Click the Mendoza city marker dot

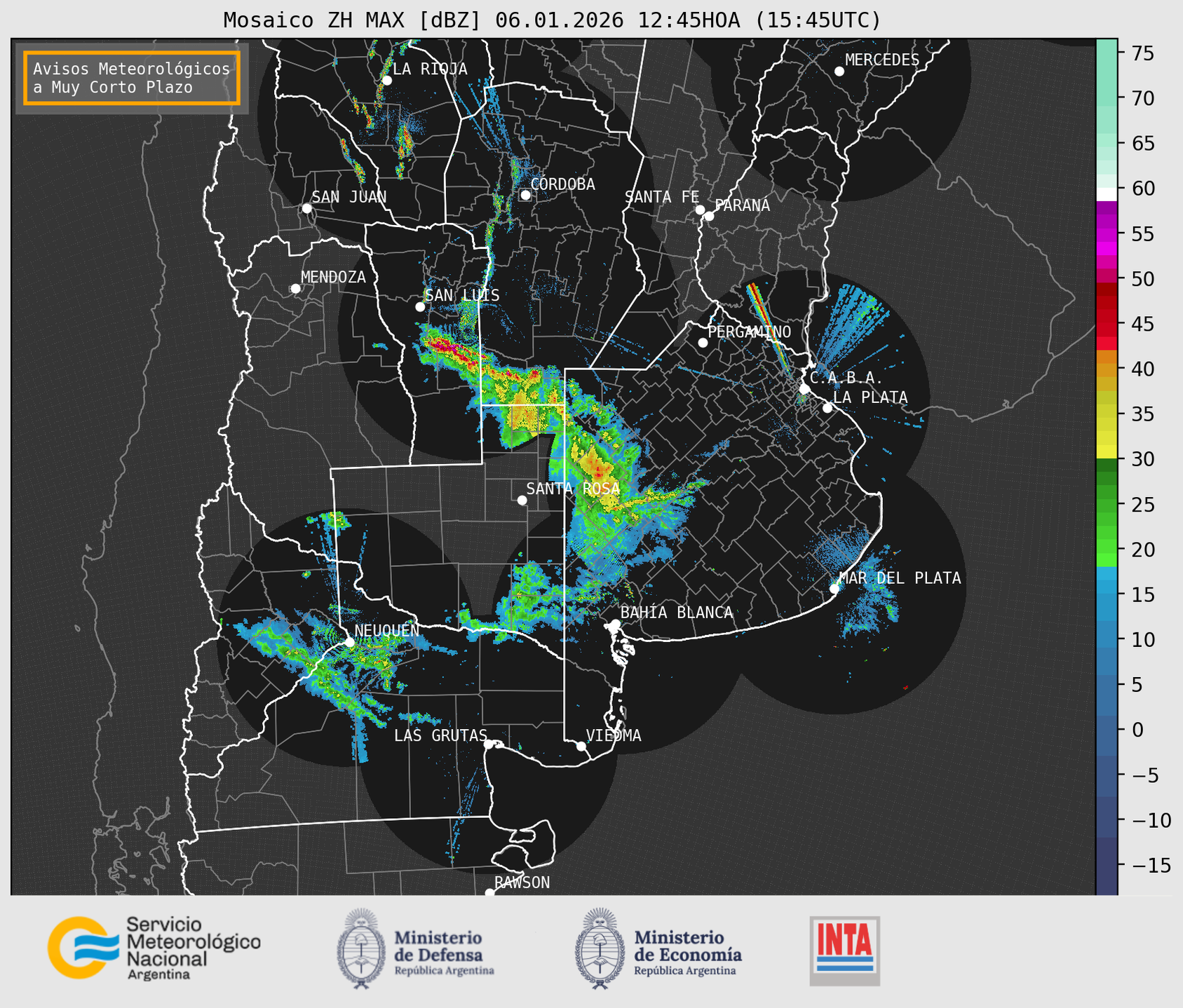(295, 288)
